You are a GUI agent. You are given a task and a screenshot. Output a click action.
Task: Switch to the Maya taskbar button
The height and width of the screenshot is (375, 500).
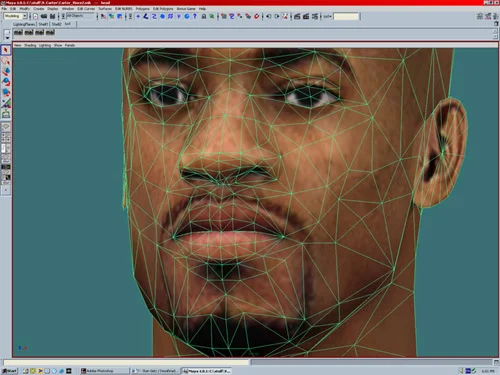coord(206,371)
